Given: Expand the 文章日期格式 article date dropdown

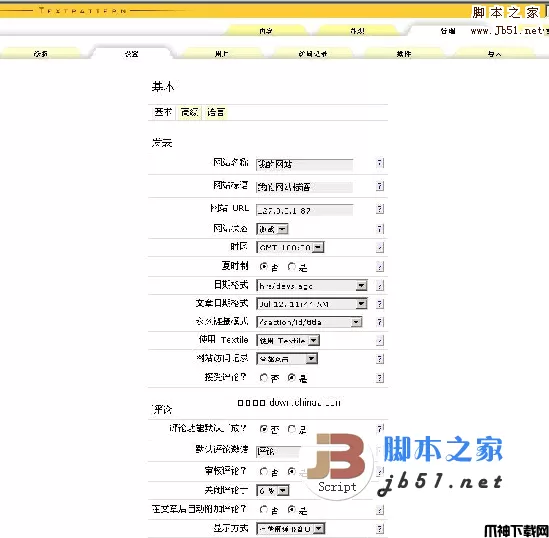Looking at the screenshot, I should tap(312, 304).
